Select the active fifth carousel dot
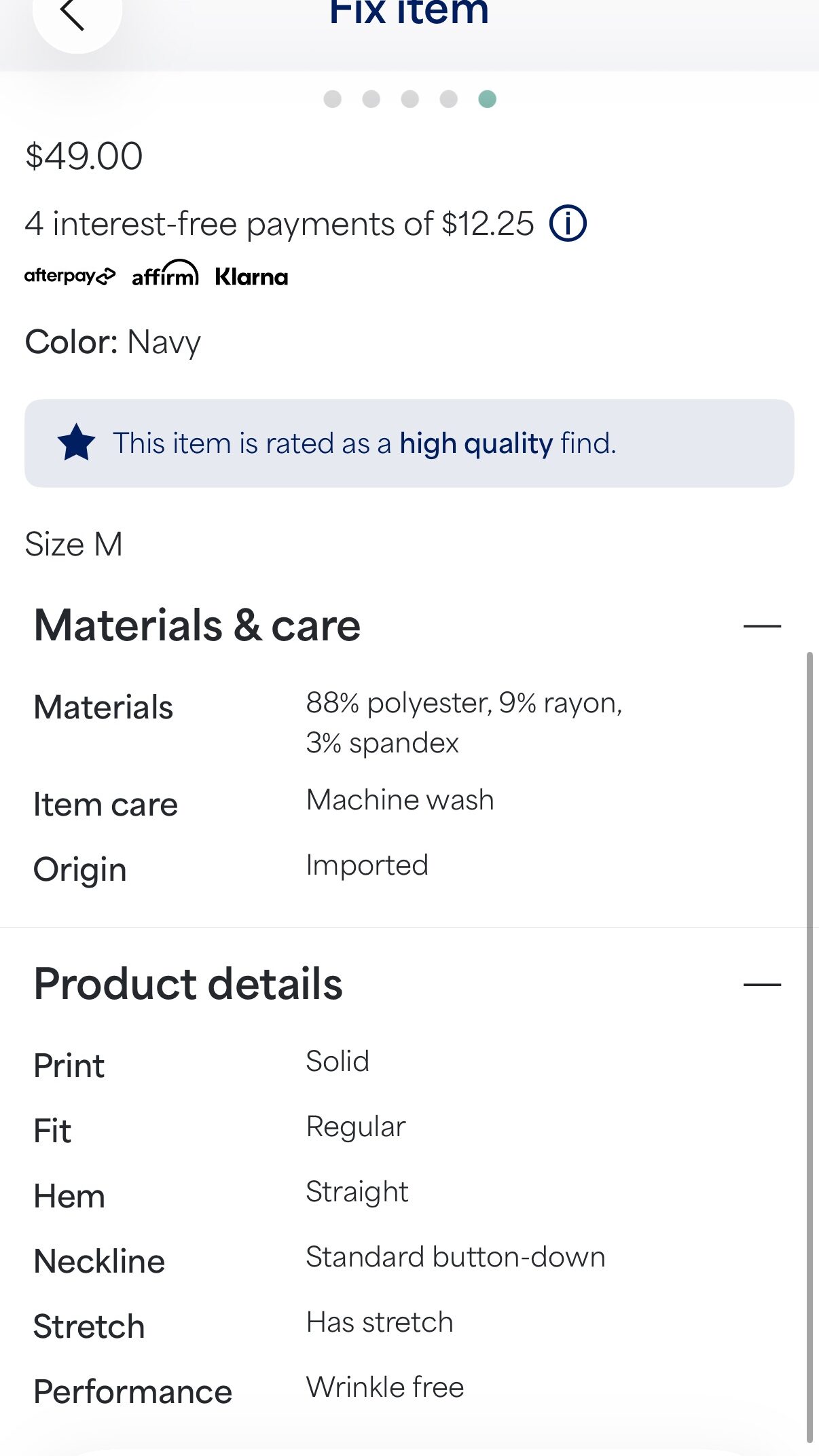Image resolution: width=819 pixels, height=1456 pixels. pos(488,99)
